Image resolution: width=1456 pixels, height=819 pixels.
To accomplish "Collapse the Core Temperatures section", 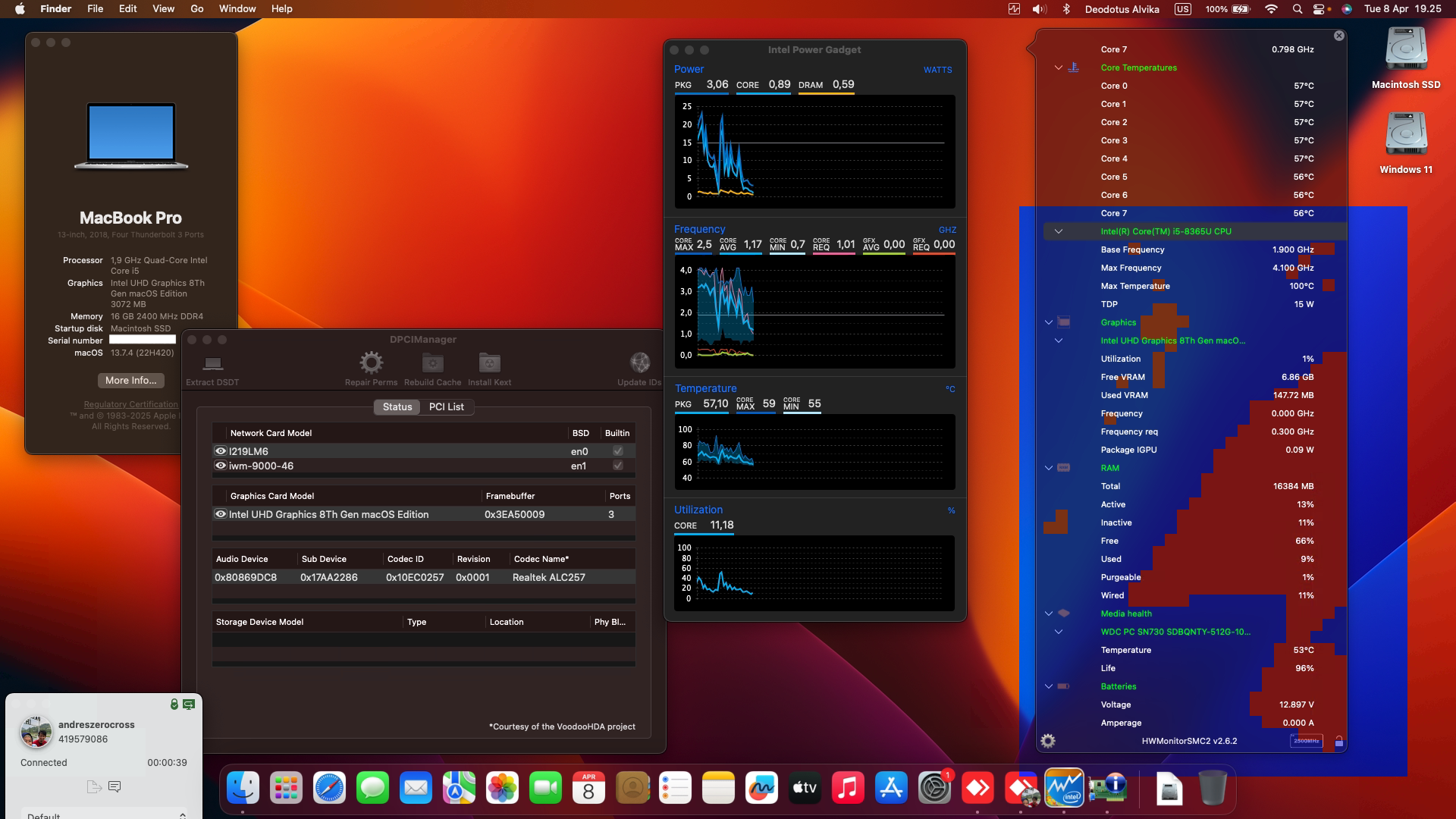I will point(1057,67).
